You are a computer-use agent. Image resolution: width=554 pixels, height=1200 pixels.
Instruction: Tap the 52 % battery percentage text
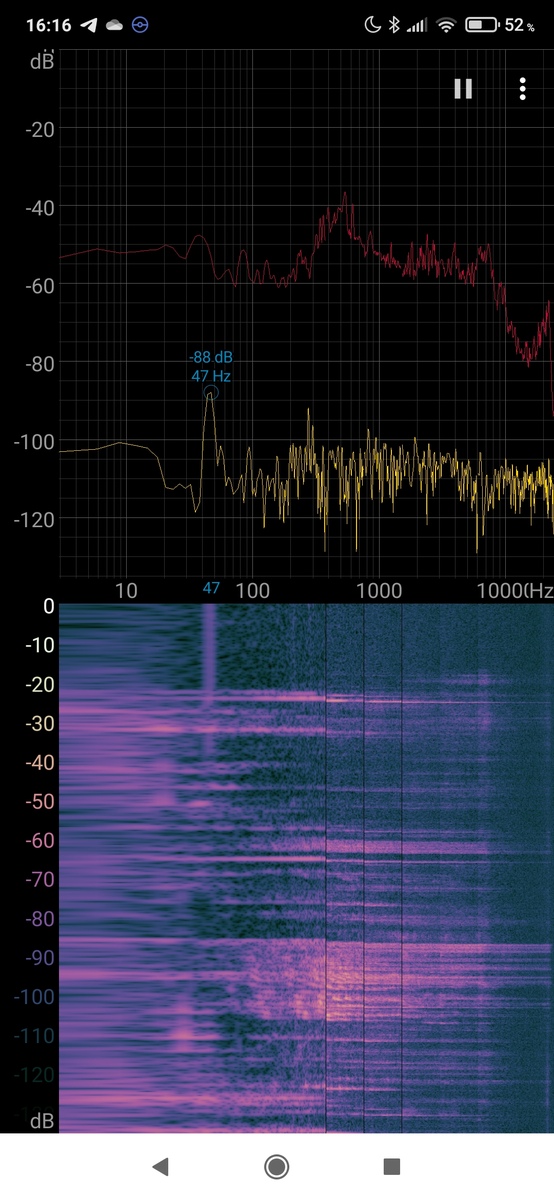click(520, 25)
